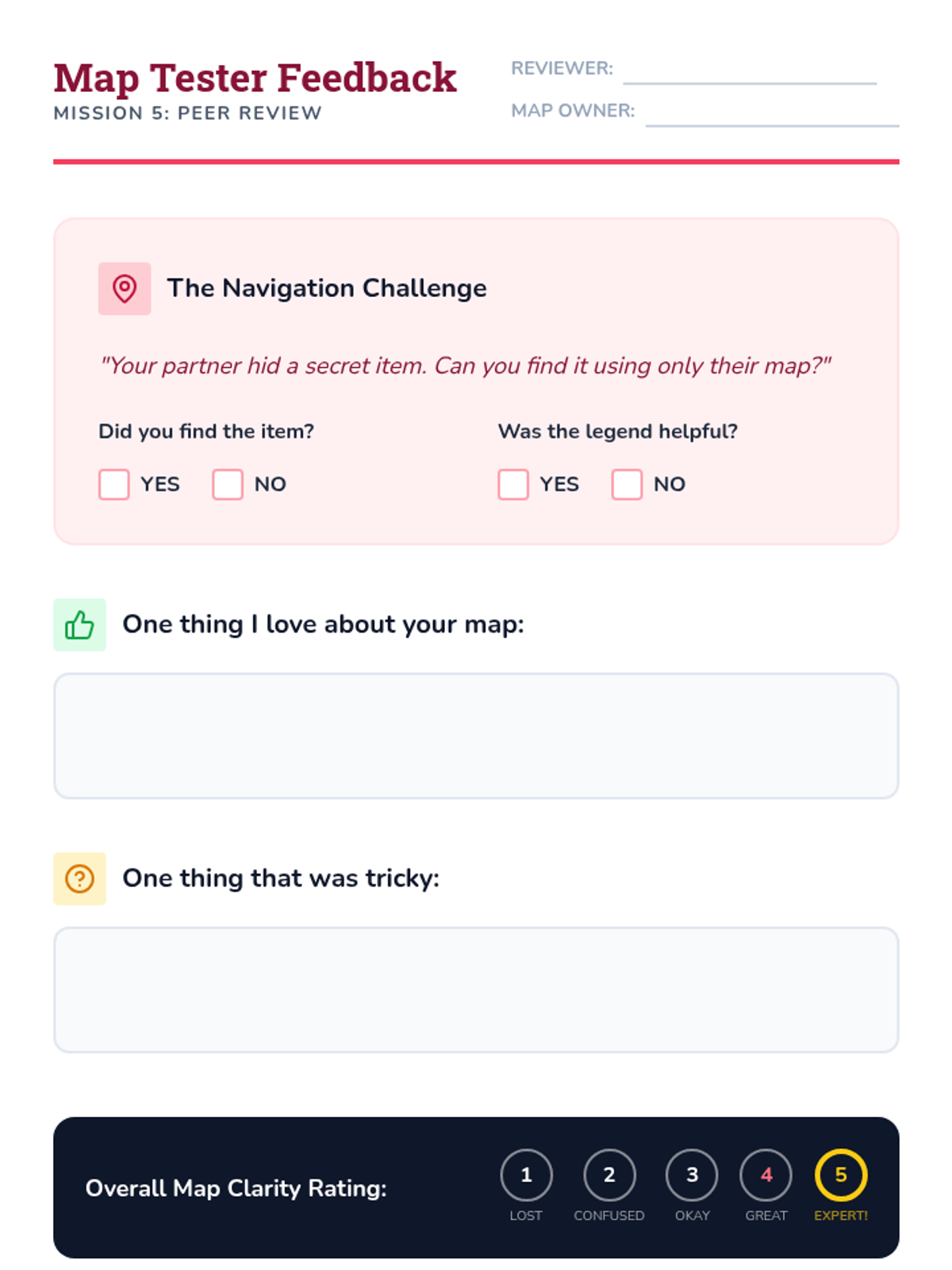This screenshot has width=952, height=1270.
Task: Click the love-about-your-map text box
Action: 476,736
